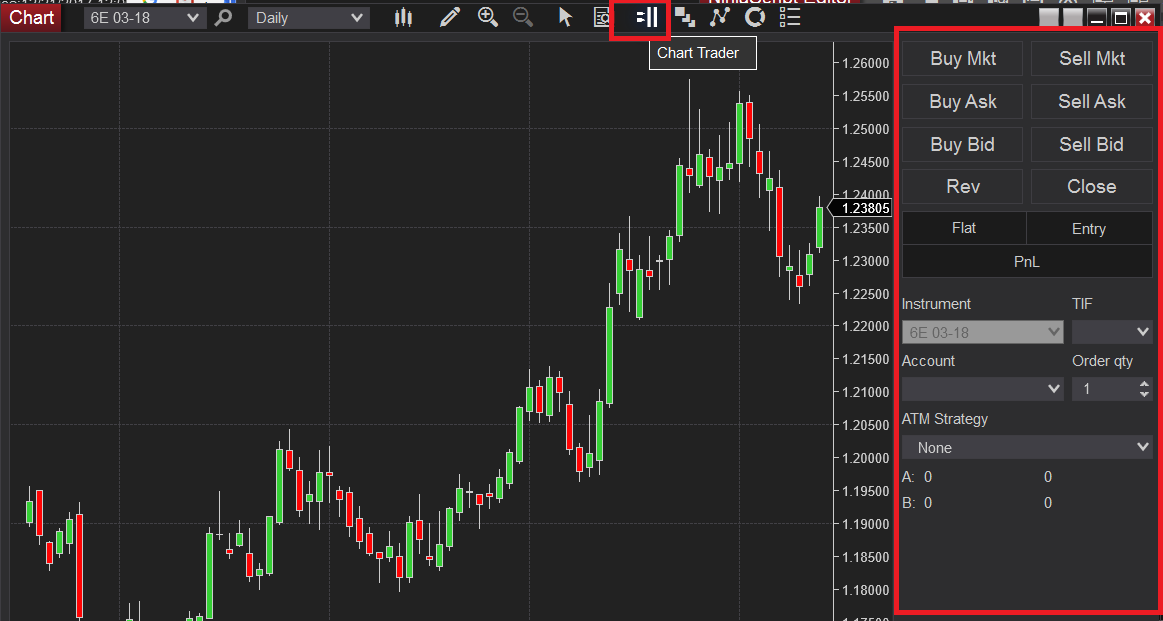
Task: Click the 1.23805 current price marker
Action: point(859,209)
